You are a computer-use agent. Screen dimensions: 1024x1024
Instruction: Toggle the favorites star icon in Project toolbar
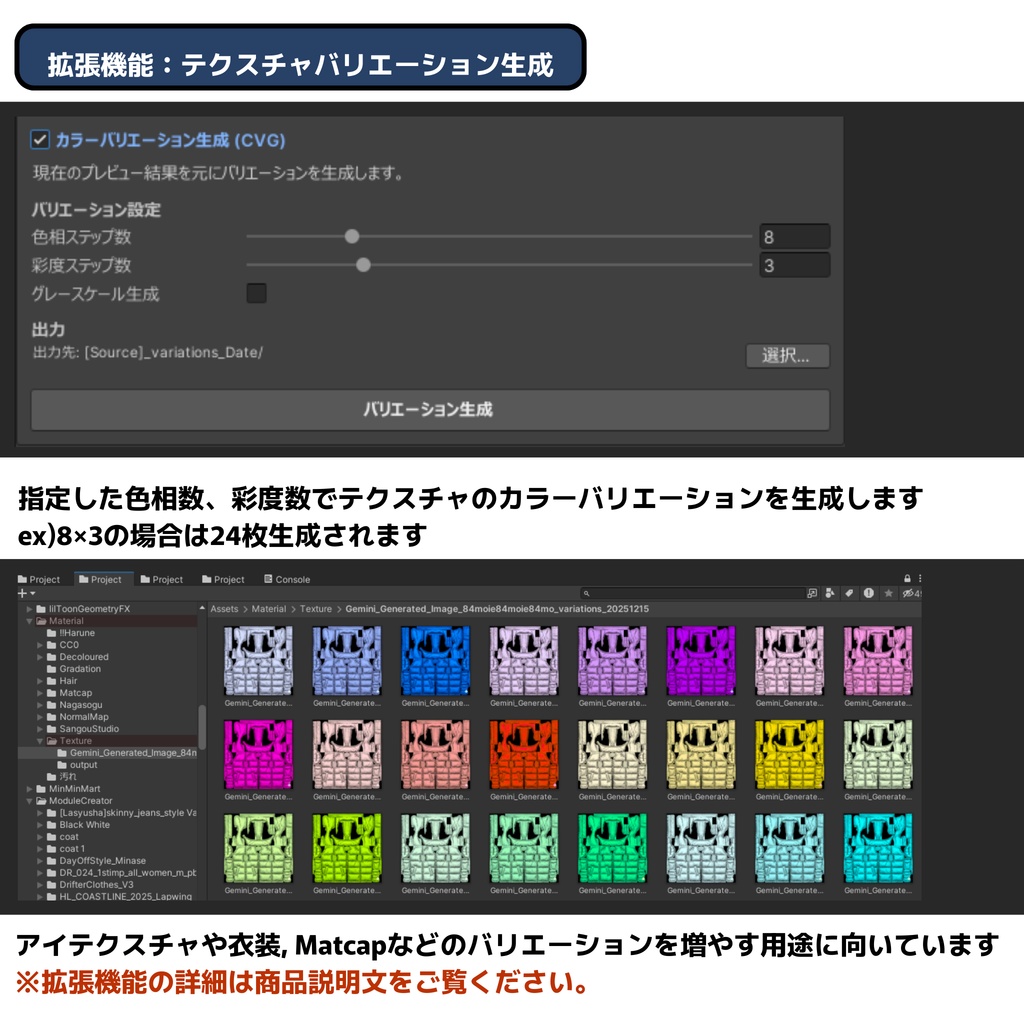(888, 594)
